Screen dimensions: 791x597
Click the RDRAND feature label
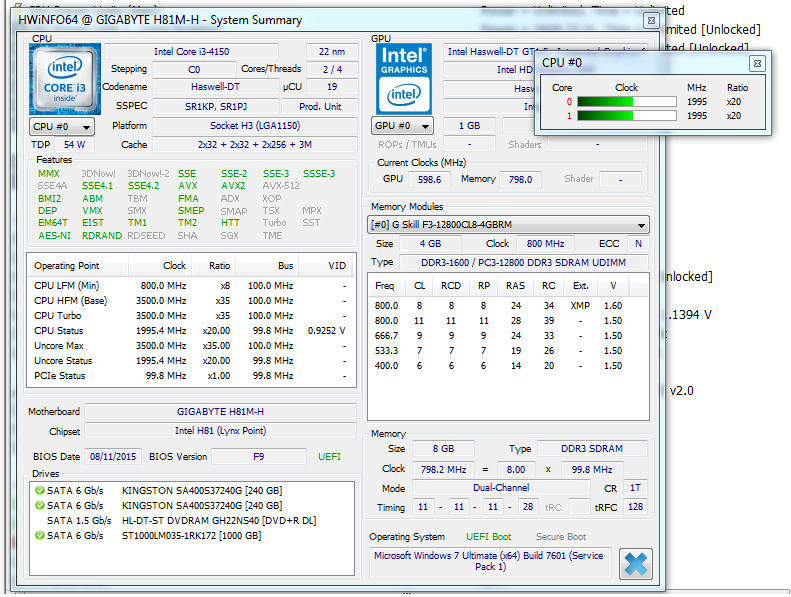(102, 236)
